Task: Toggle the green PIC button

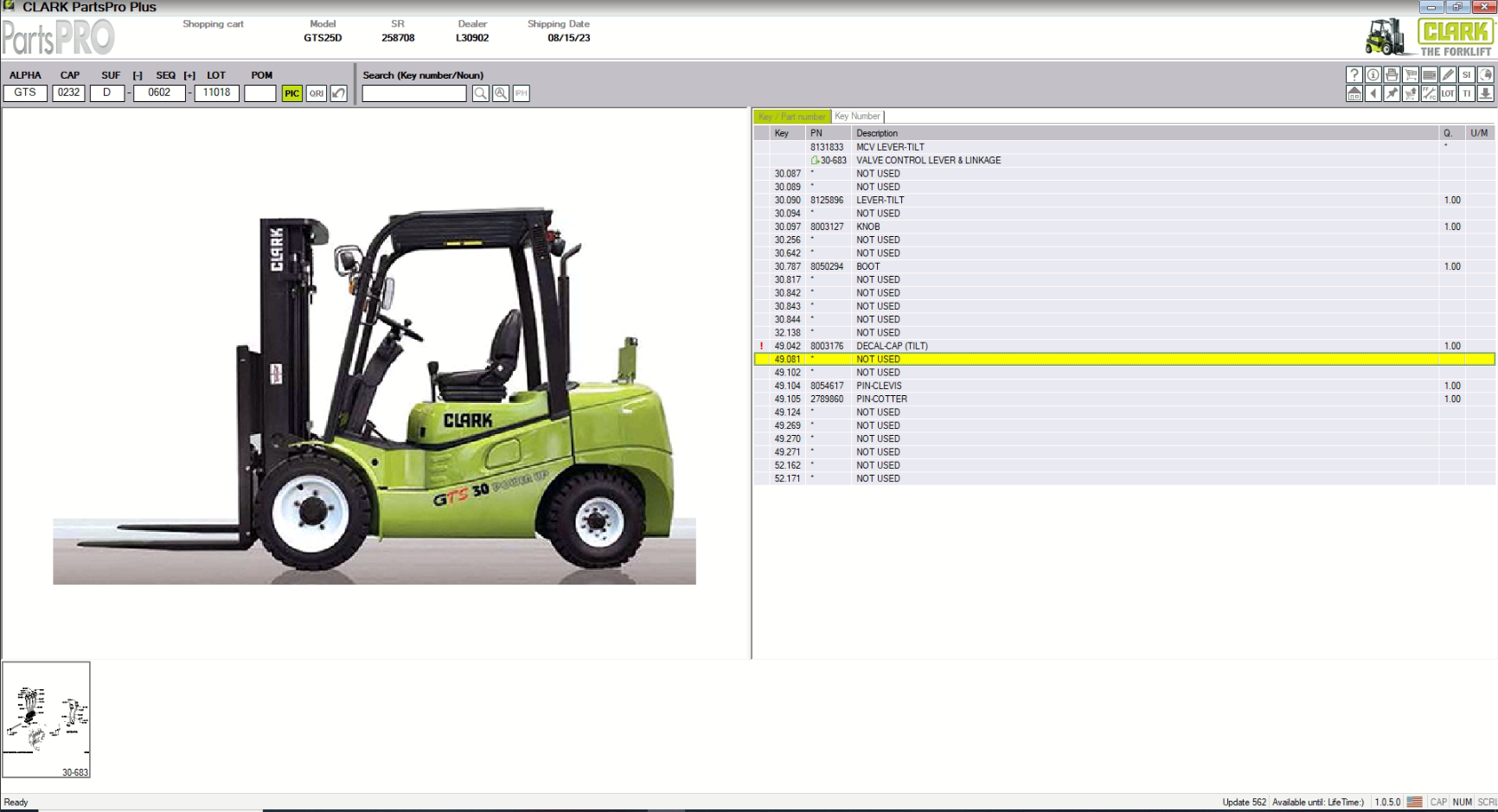Action: (x=291, y=93)
